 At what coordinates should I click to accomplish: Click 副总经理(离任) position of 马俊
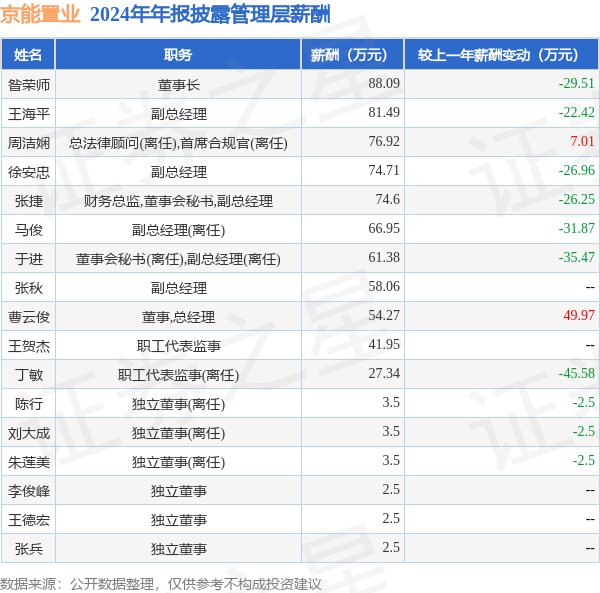[178, 230]
